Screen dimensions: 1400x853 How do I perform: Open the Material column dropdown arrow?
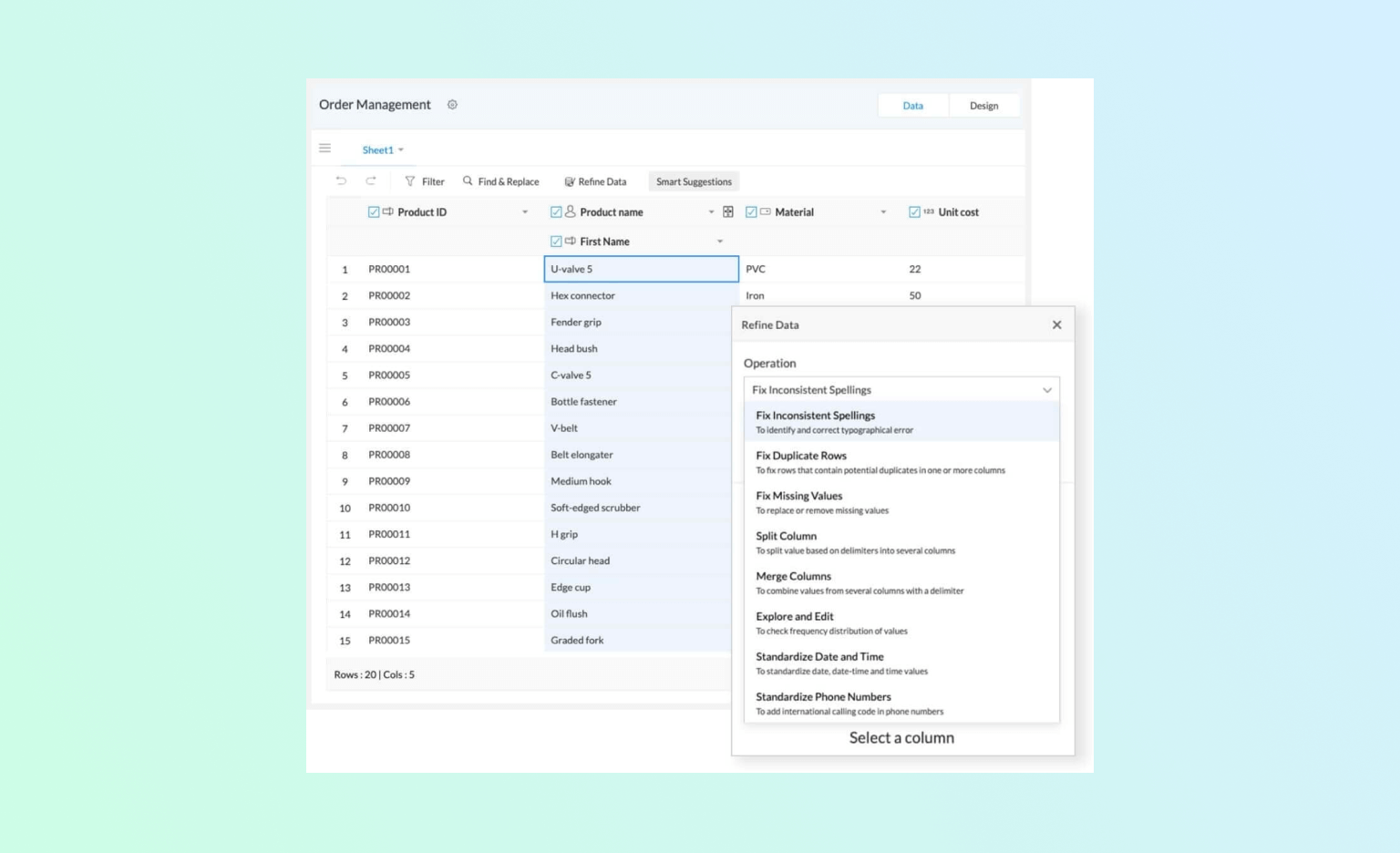[x=883, y=212]
